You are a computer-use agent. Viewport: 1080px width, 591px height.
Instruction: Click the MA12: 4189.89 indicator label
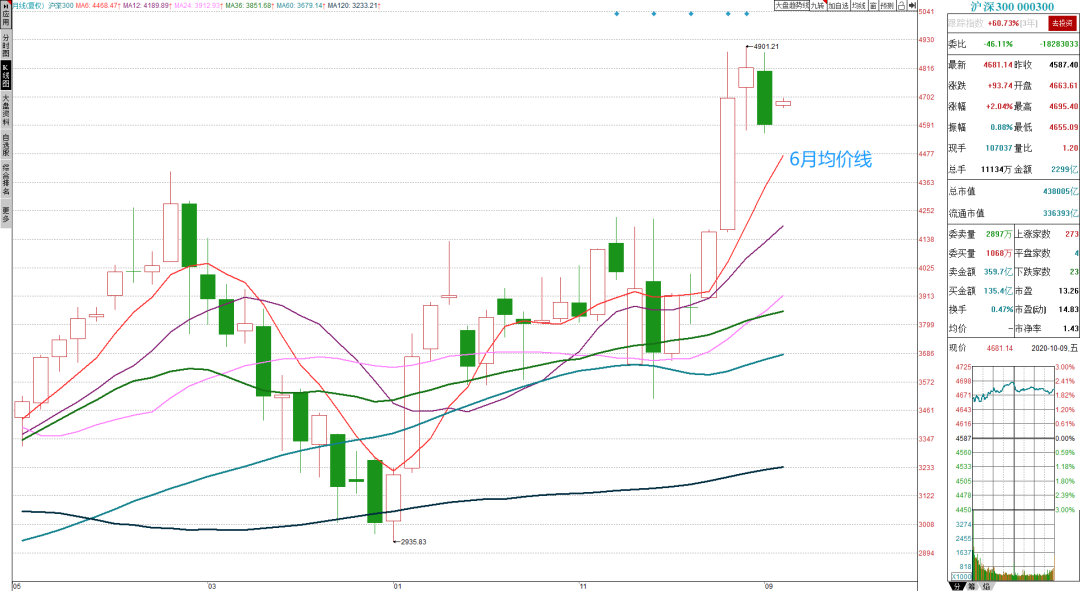click(x=146, y=6)
